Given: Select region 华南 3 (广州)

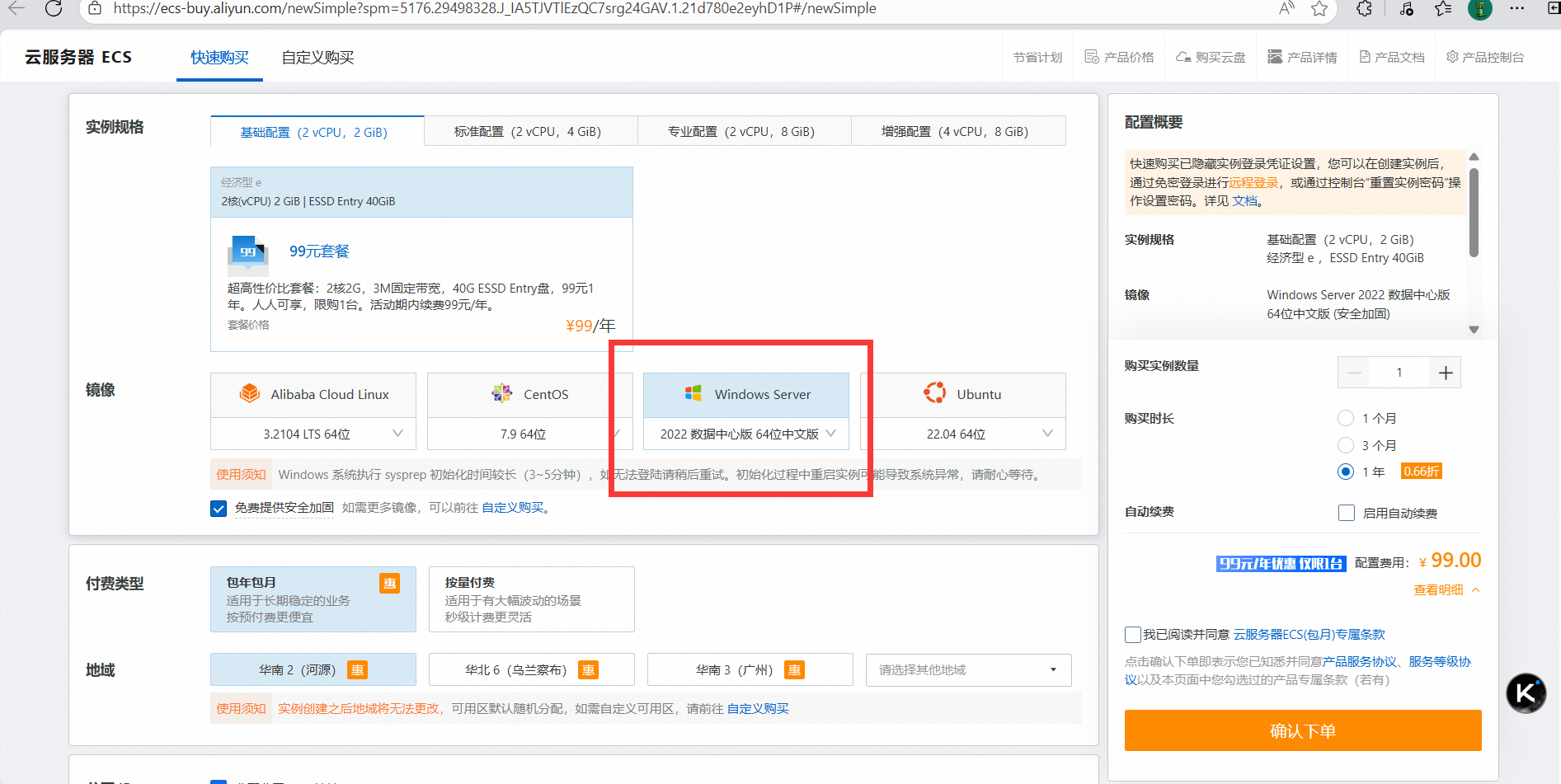Looking at the screenshot, I should pos(750,669).
